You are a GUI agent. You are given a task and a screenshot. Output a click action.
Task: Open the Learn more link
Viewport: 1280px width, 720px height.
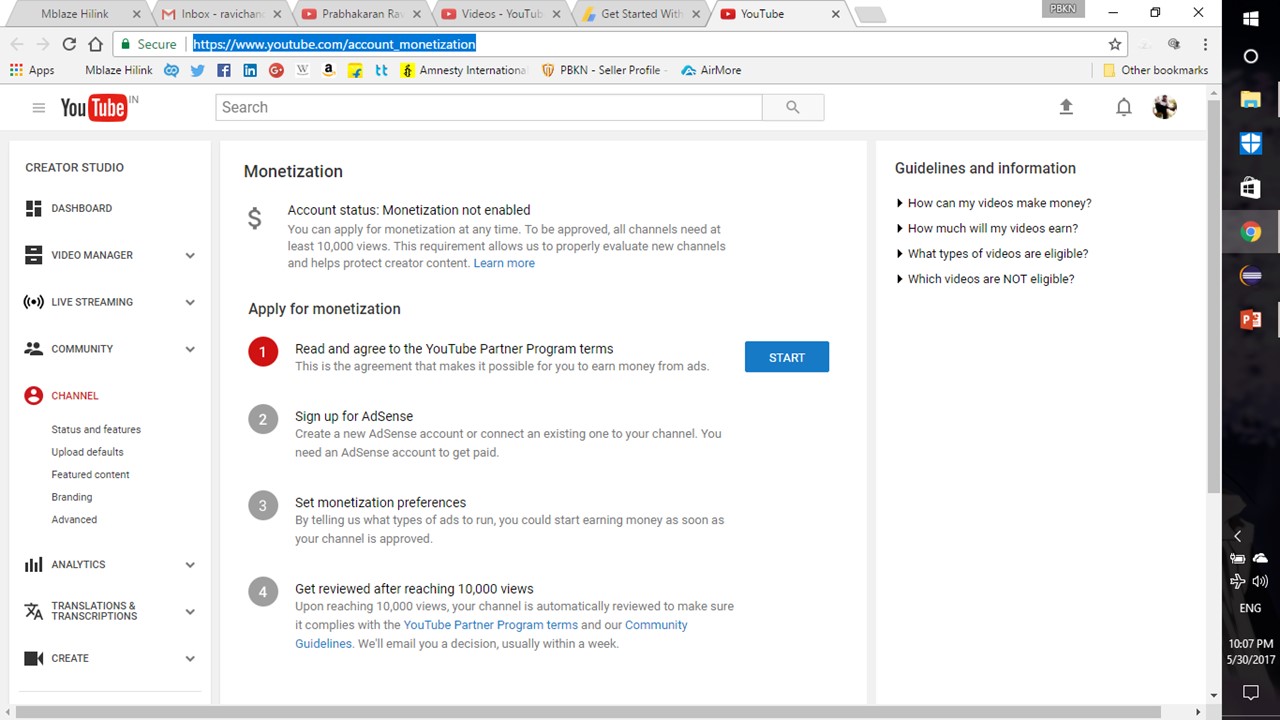tap(504, 263)
